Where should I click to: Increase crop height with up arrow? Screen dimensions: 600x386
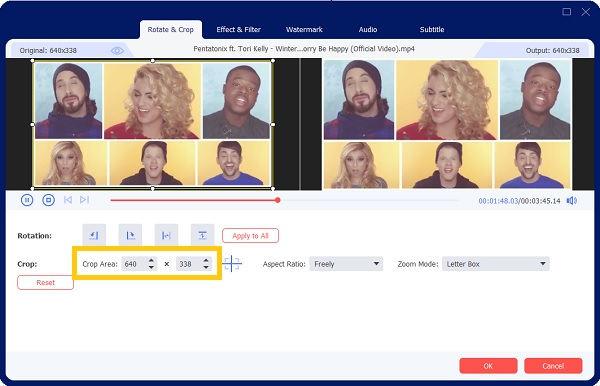206,261
